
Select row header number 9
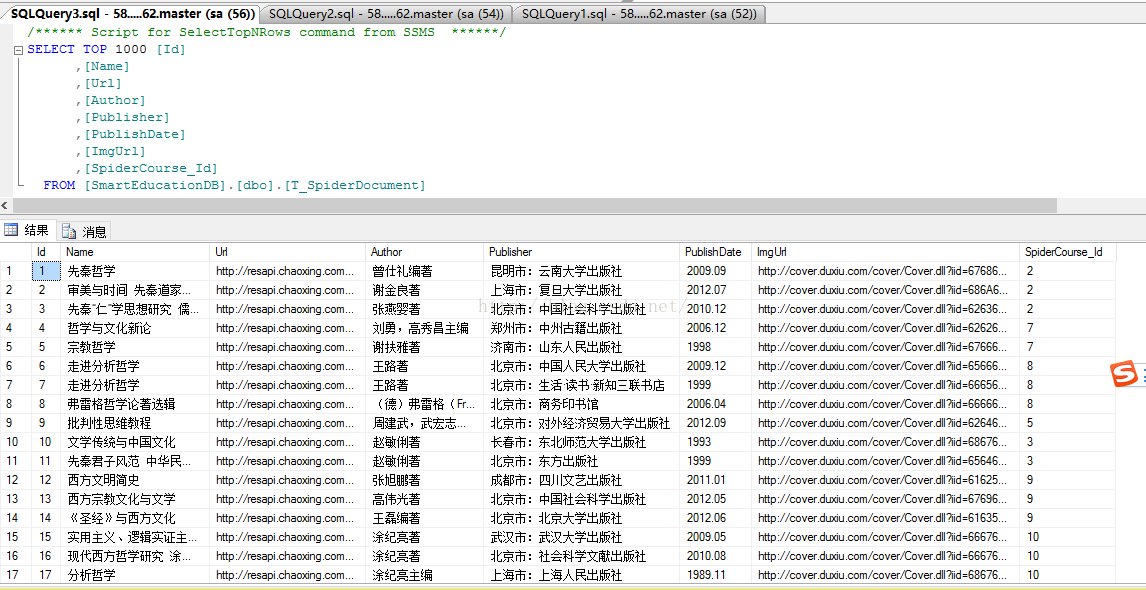(15, 423)
